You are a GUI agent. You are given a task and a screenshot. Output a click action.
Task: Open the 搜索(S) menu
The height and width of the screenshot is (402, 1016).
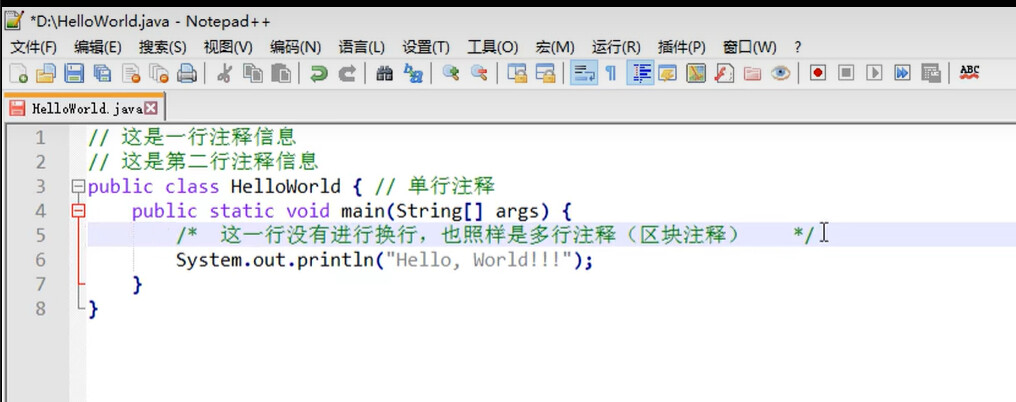(163, 47)
